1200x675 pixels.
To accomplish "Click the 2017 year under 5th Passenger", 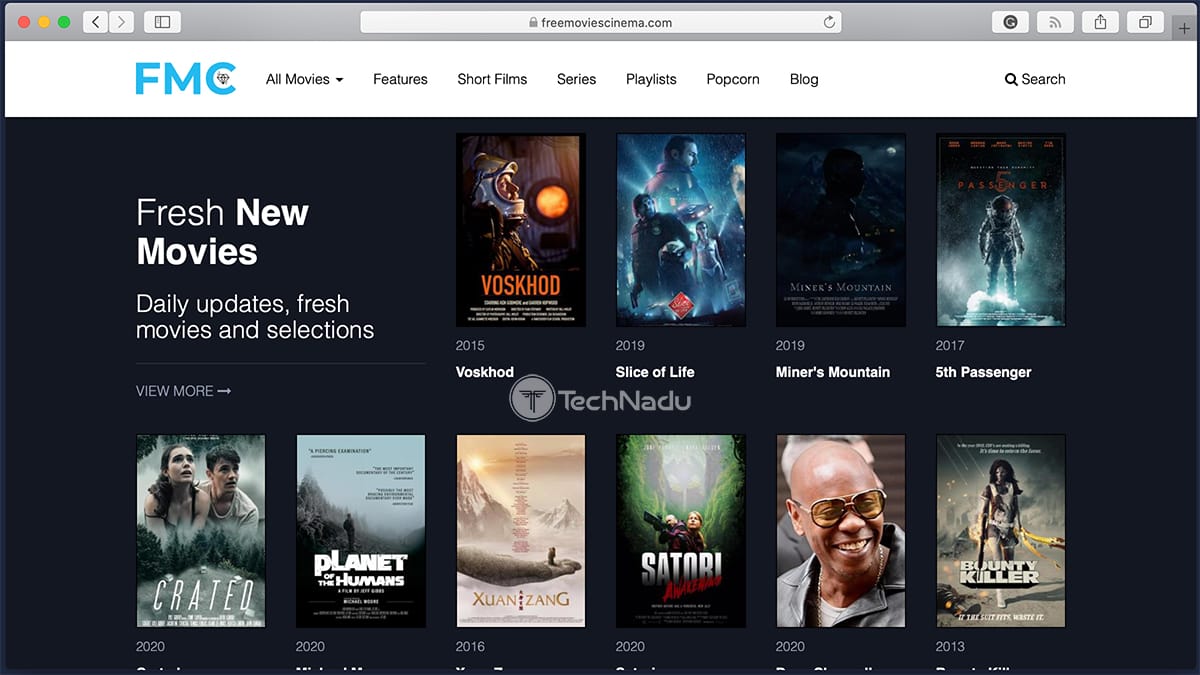I will [x=950, y=345].
